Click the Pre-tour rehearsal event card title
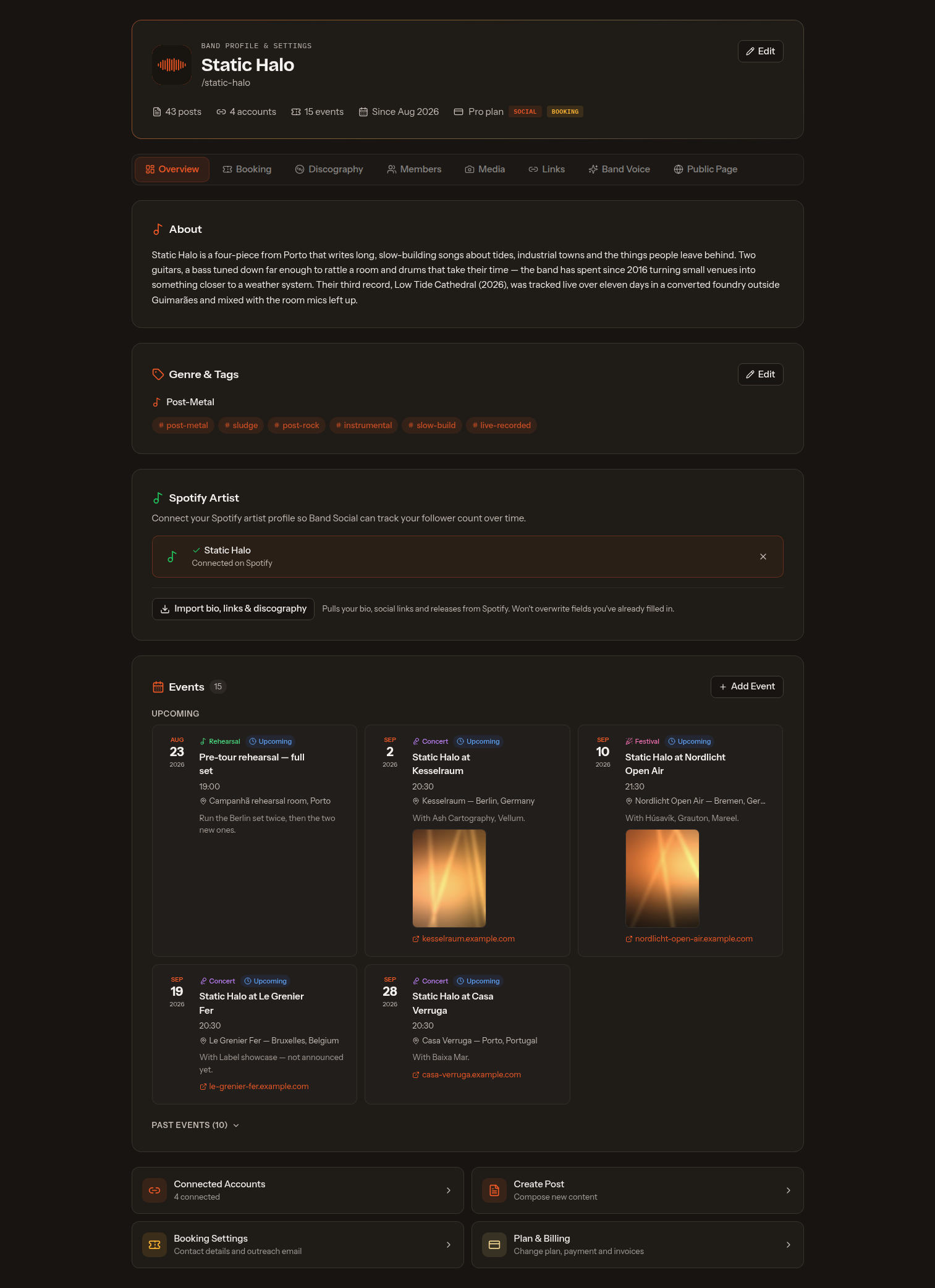 click(x=252, y=764)
